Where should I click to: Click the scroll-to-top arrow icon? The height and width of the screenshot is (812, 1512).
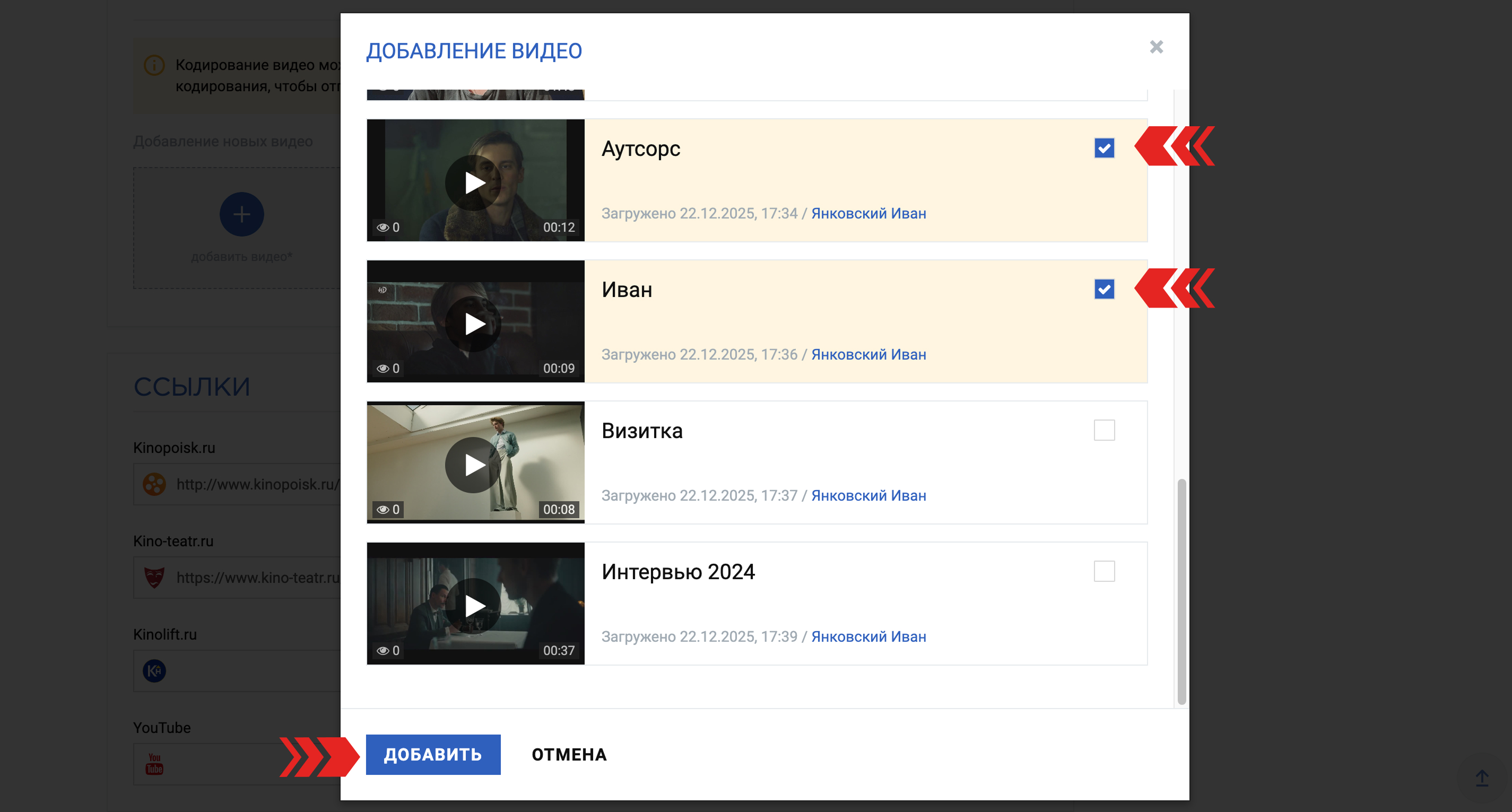point(1481,778)
